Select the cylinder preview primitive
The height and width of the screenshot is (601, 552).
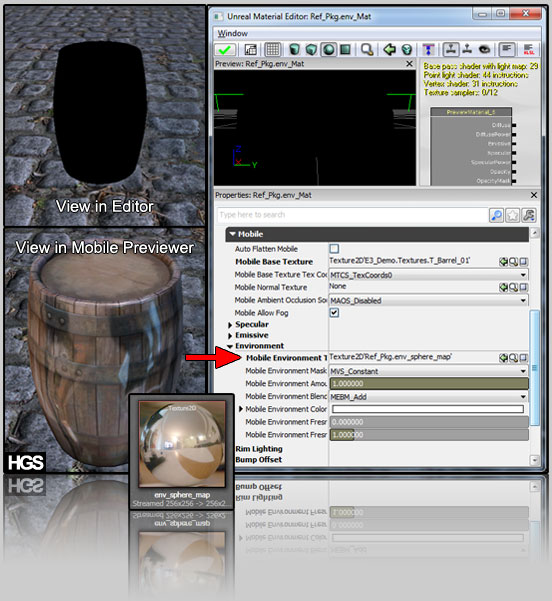click(294, 49)
